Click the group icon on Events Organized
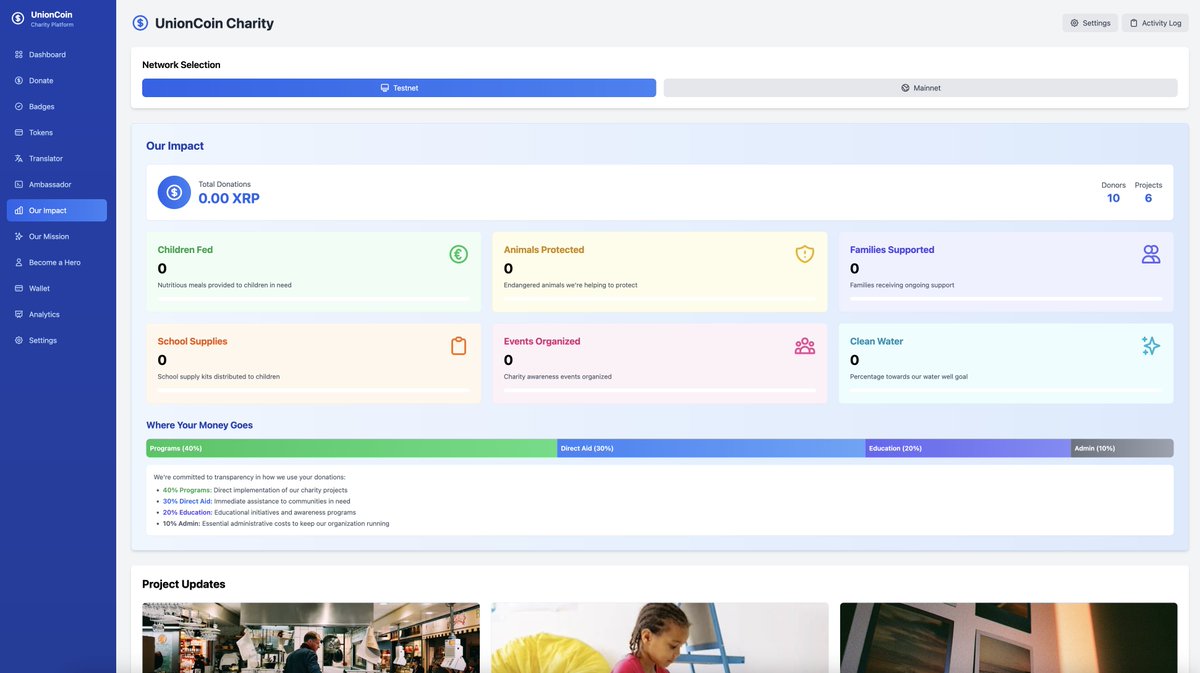The width and height of the screenshot is (1200, 673). click(x=805, y=346)
